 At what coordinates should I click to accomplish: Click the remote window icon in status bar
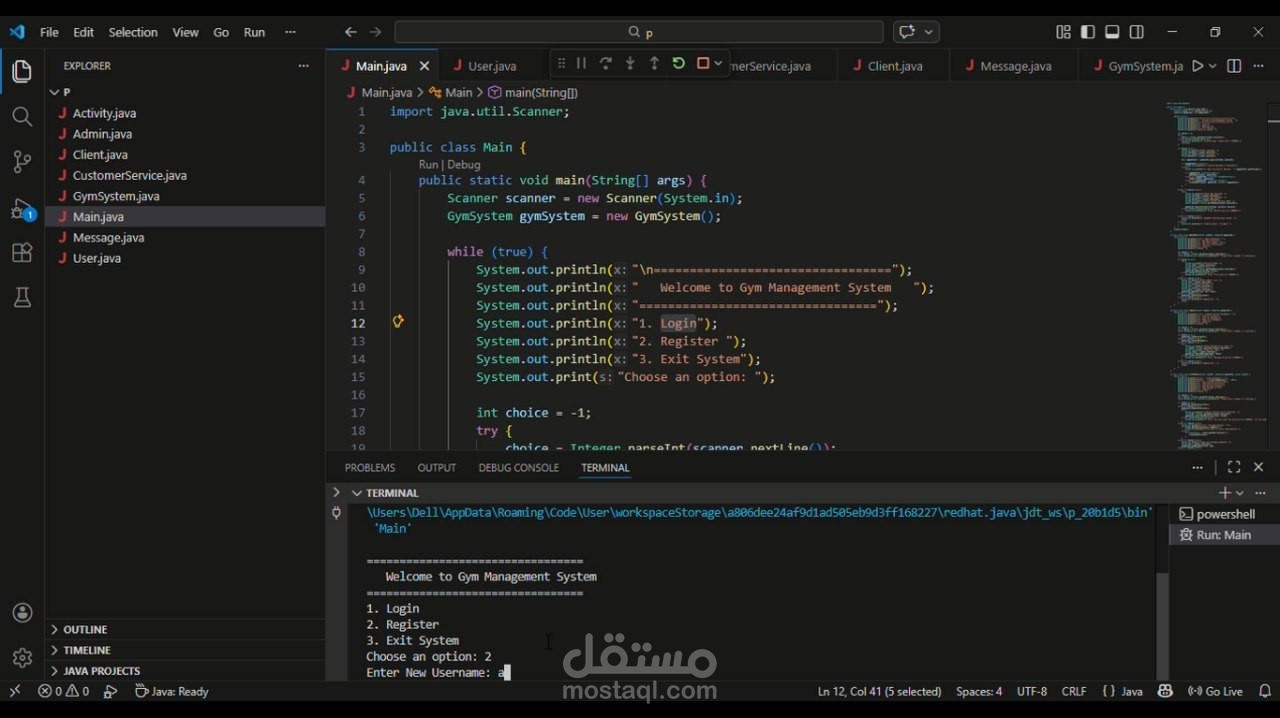(15, 691)
